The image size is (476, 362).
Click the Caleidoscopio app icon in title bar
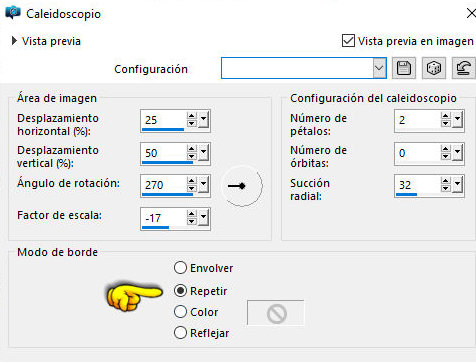point(13,13)
